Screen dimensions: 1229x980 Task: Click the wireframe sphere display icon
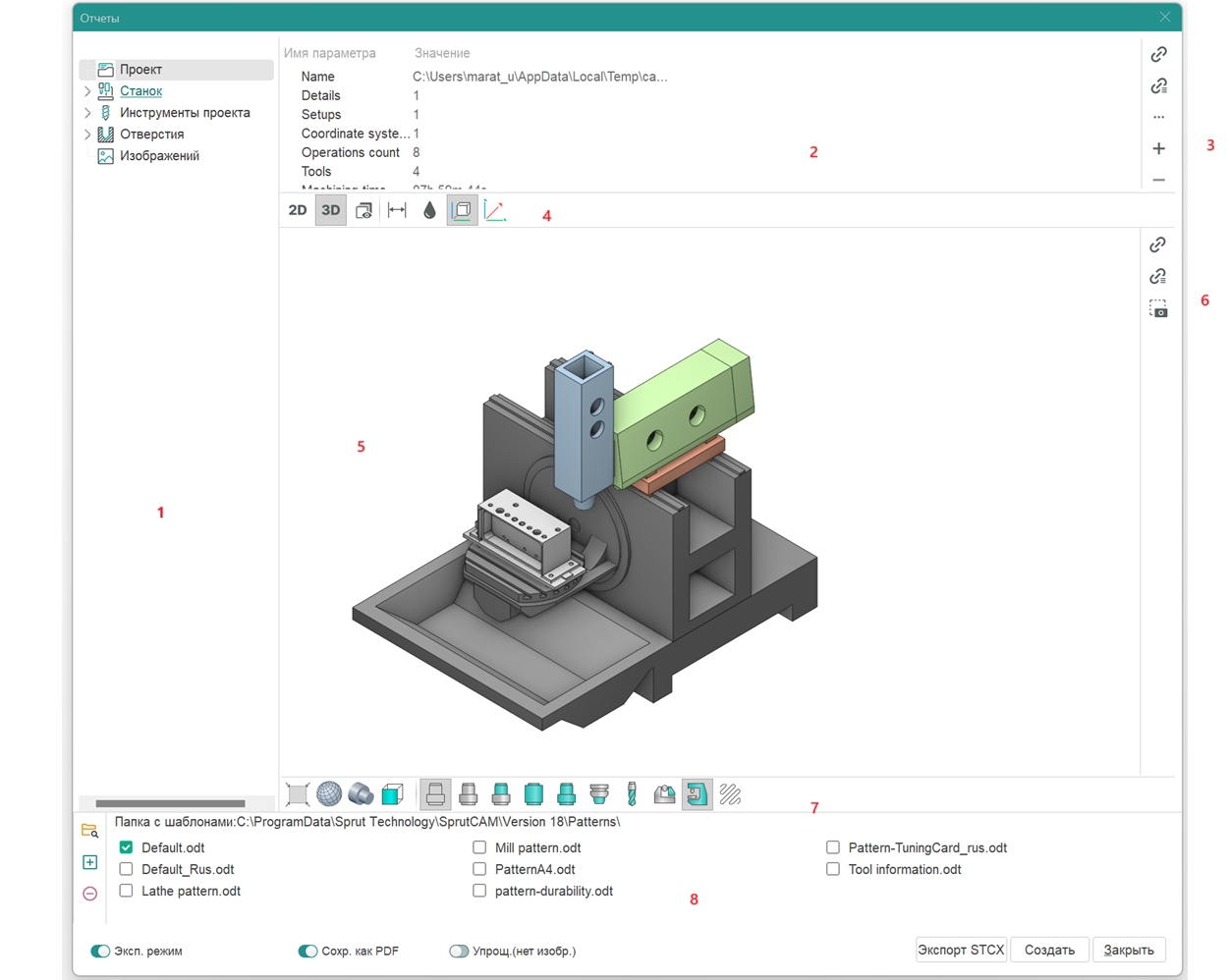(329, 793)
